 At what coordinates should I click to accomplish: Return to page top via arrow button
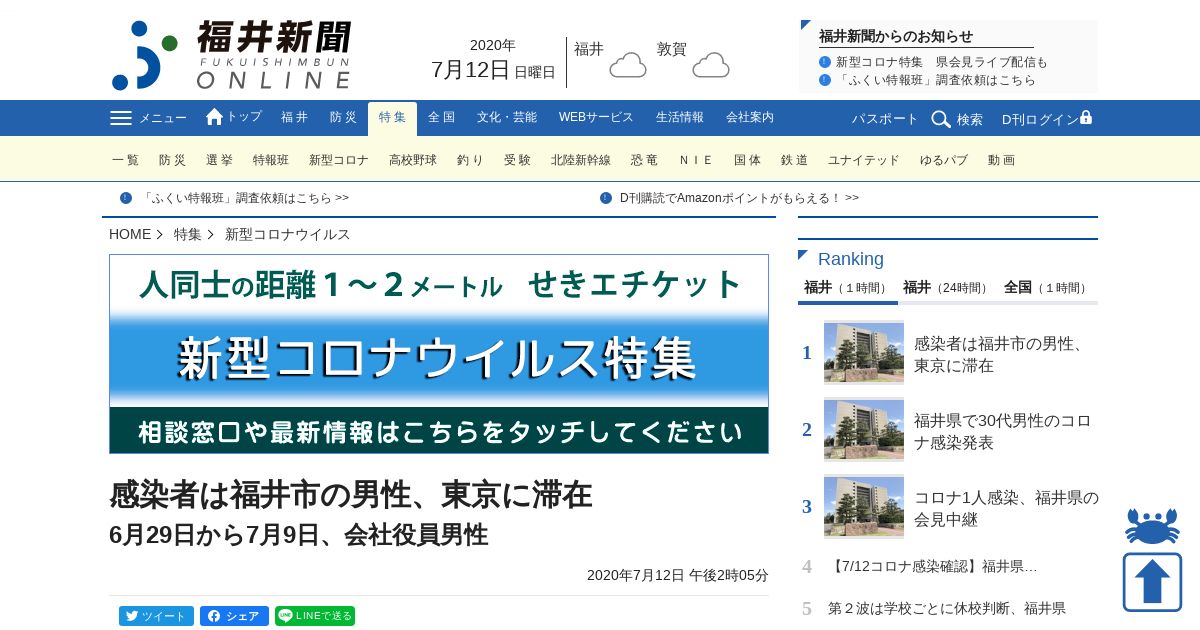pos(1152,582)
